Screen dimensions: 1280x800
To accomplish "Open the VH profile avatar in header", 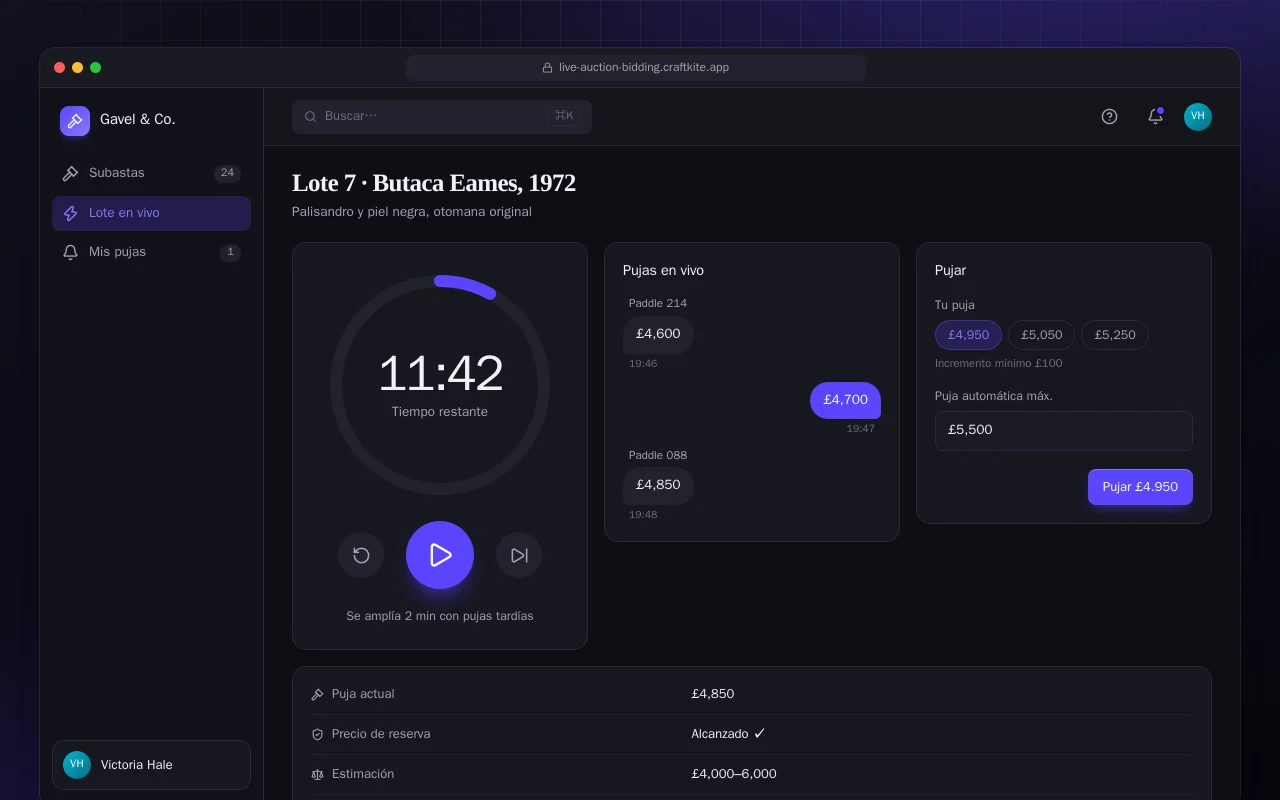I will click(x=1198, y=116).
